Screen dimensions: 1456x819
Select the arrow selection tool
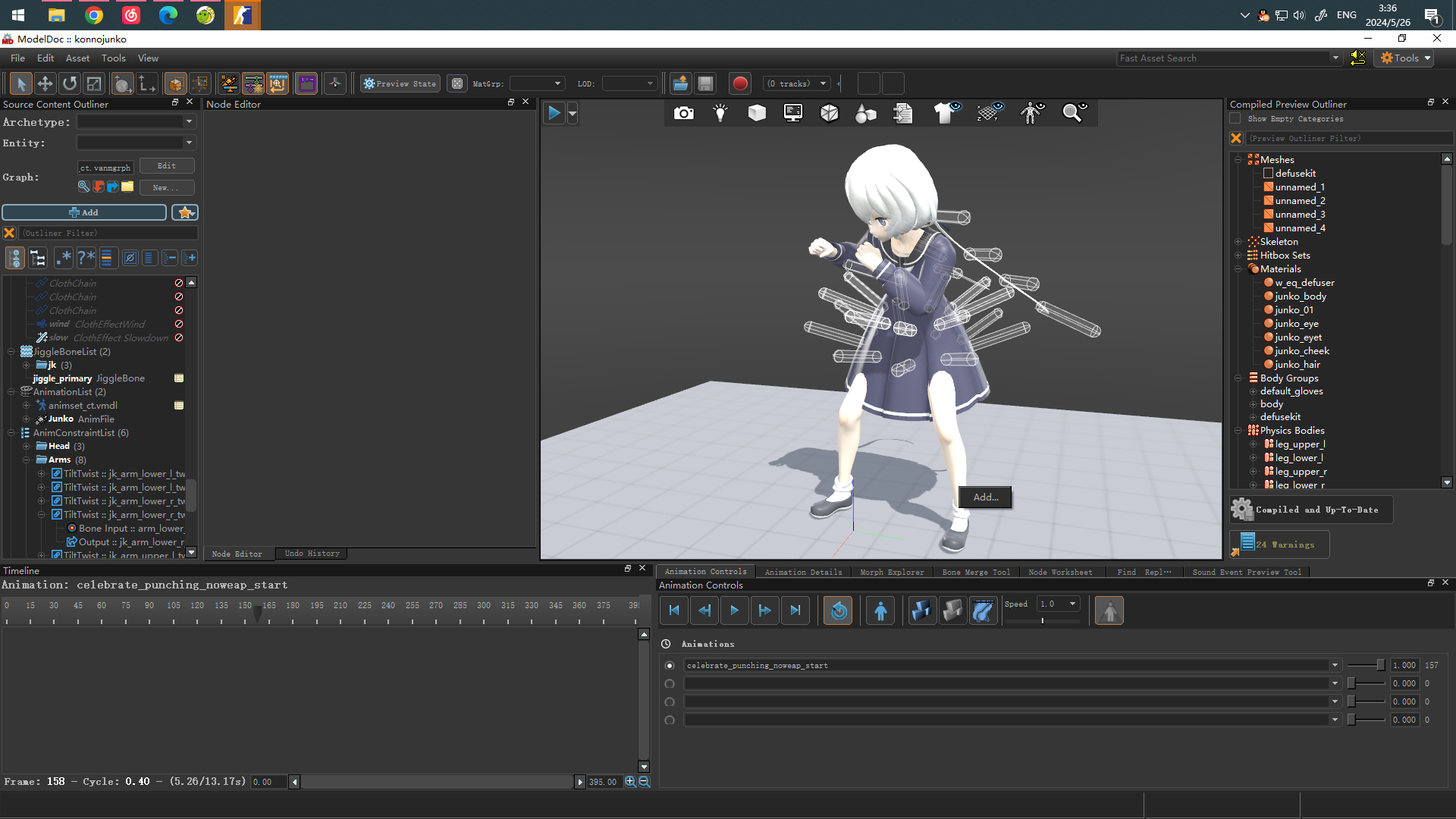coord(20,83)
